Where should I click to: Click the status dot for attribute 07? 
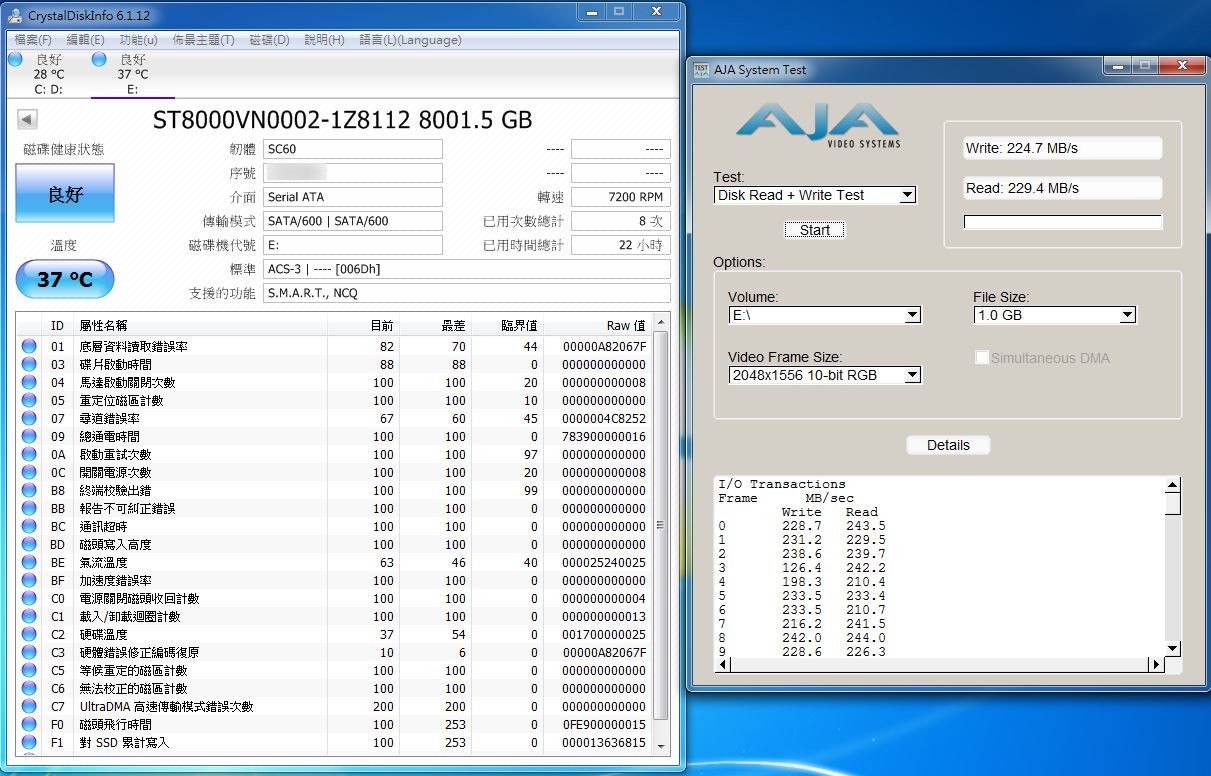pyautogui.click(x=29, y=418)
